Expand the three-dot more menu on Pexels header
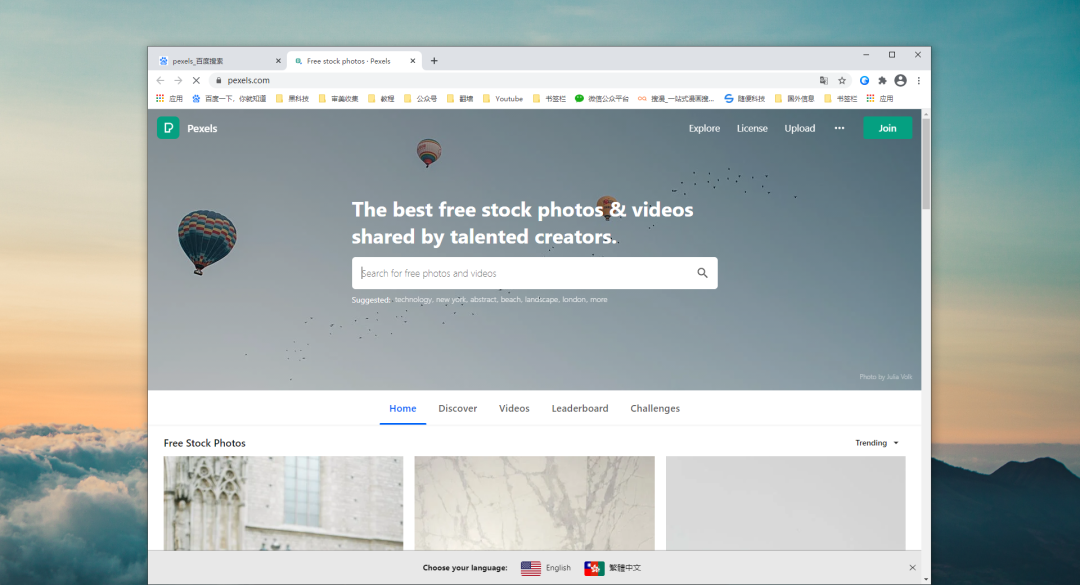The height and width of the screenshot is (585, 1080). click(x=839, y=128)
